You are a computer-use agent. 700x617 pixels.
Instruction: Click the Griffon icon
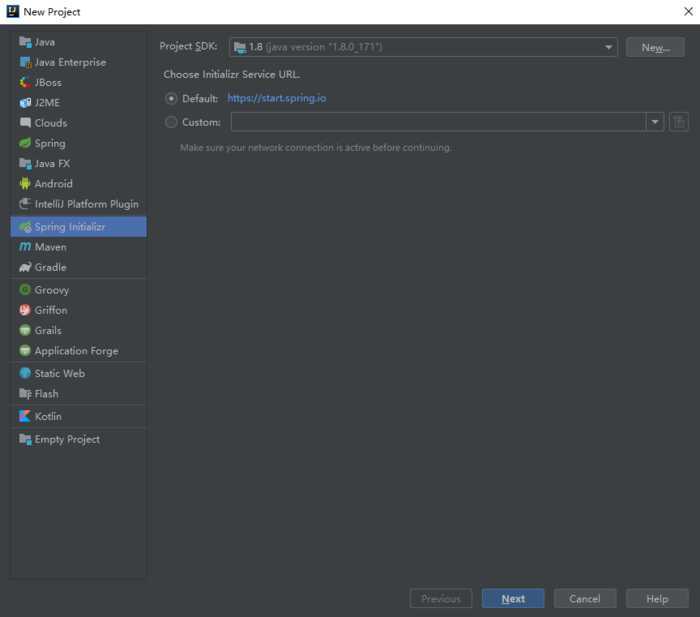click(25, 310)
